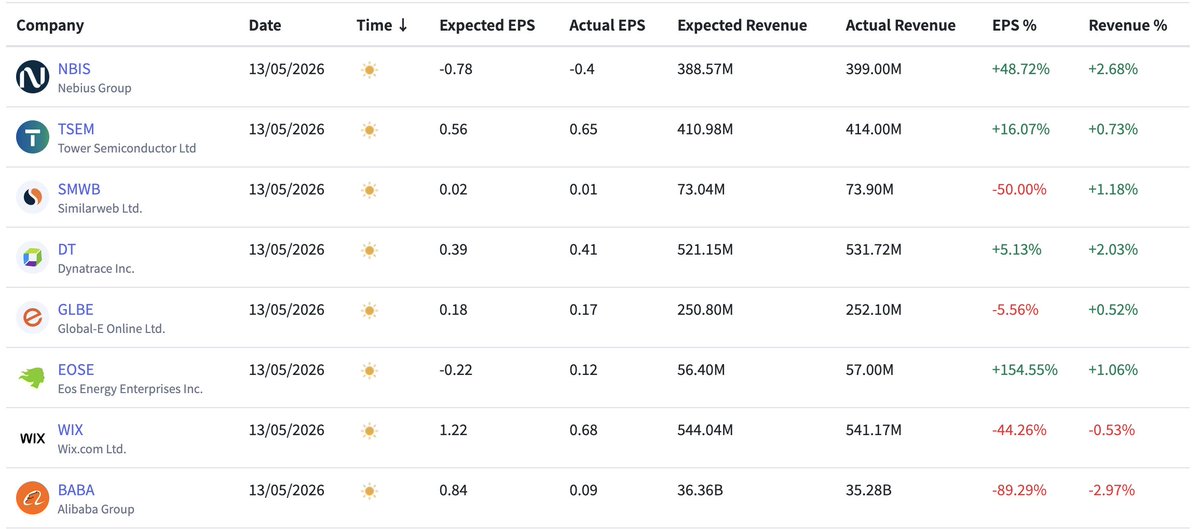Click the Dynatrace logo icon
The width and height of the screenshot is (1200, 529).
point(33,258)
